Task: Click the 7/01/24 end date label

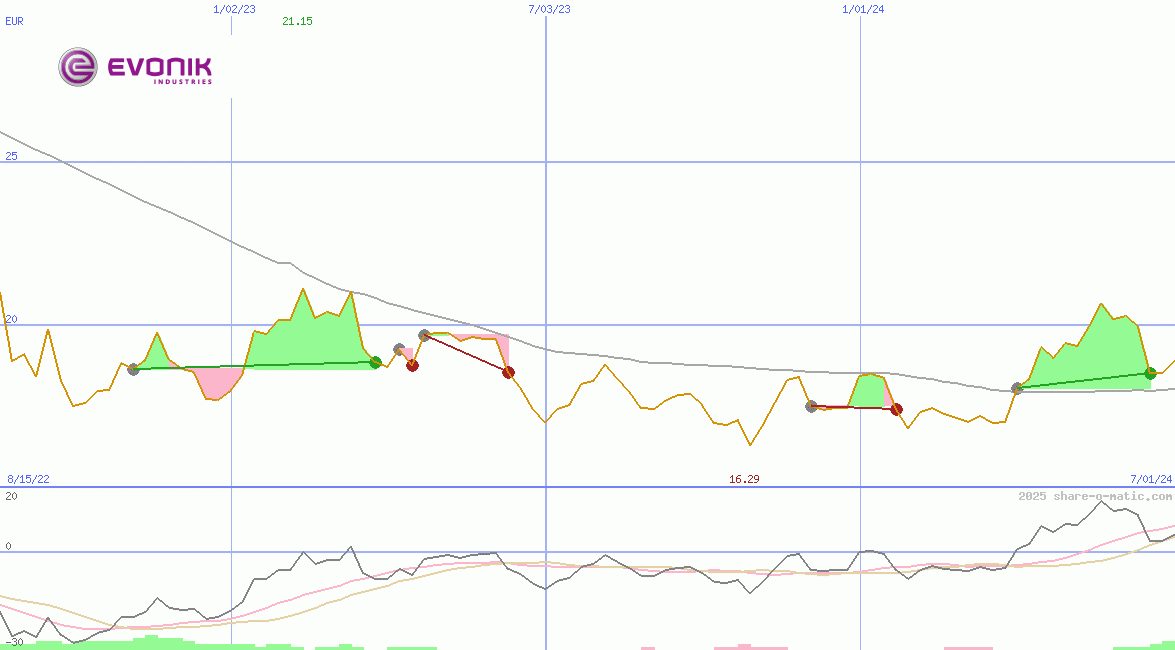Action: point(1151,479)
